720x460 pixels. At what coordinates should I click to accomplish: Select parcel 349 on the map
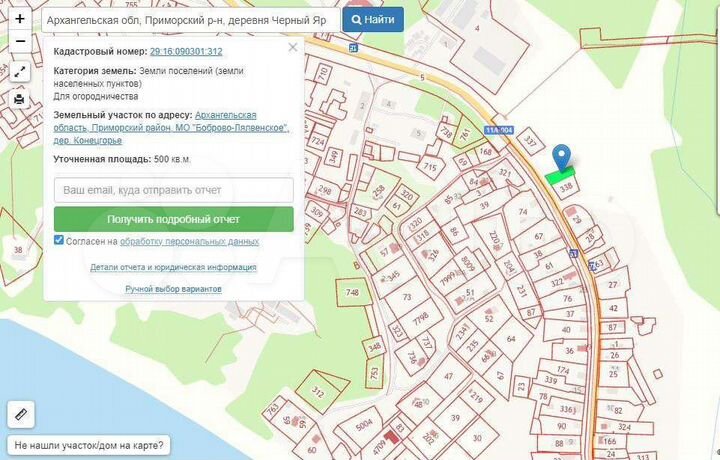(333, 157)
